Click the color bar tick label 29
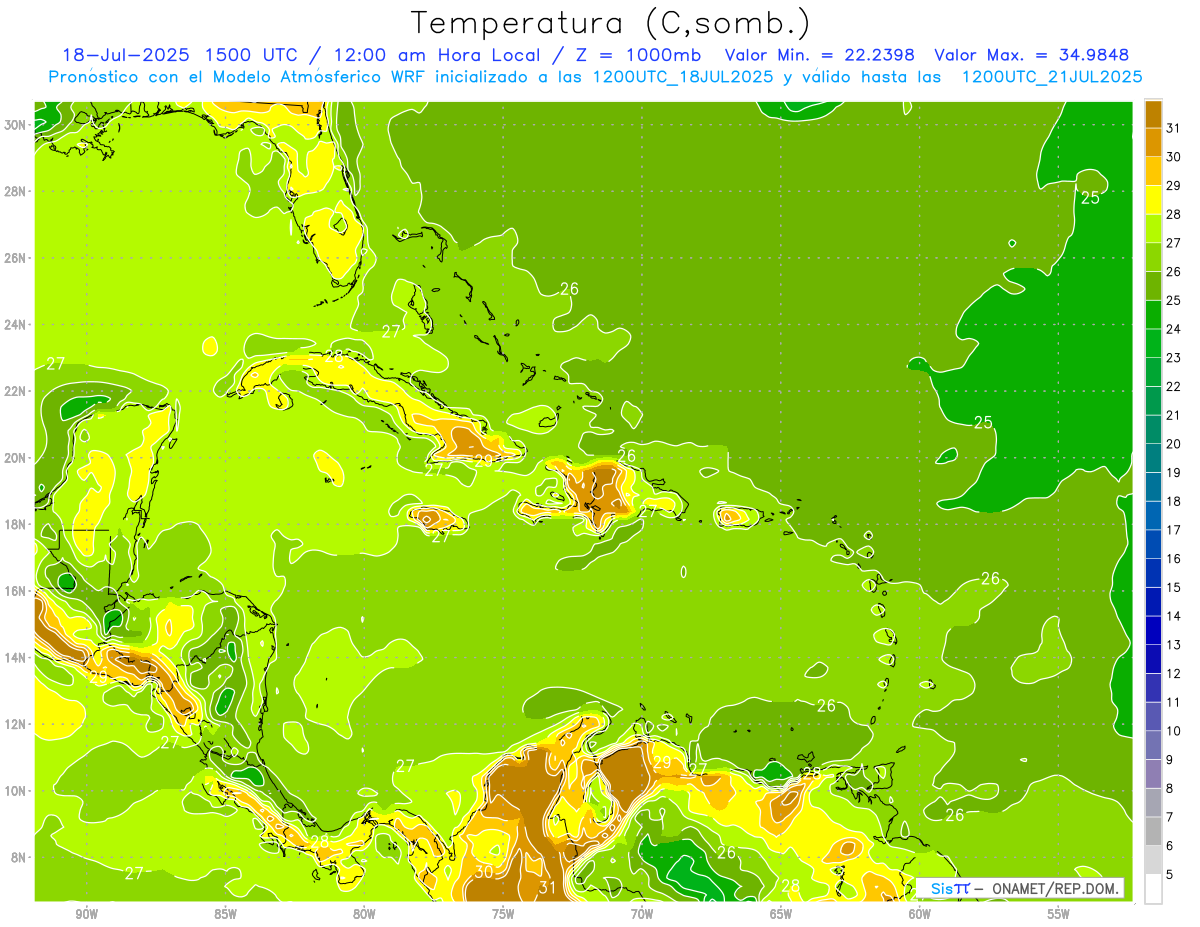Screen dimensions: 1200x927 coord(1174,185)
